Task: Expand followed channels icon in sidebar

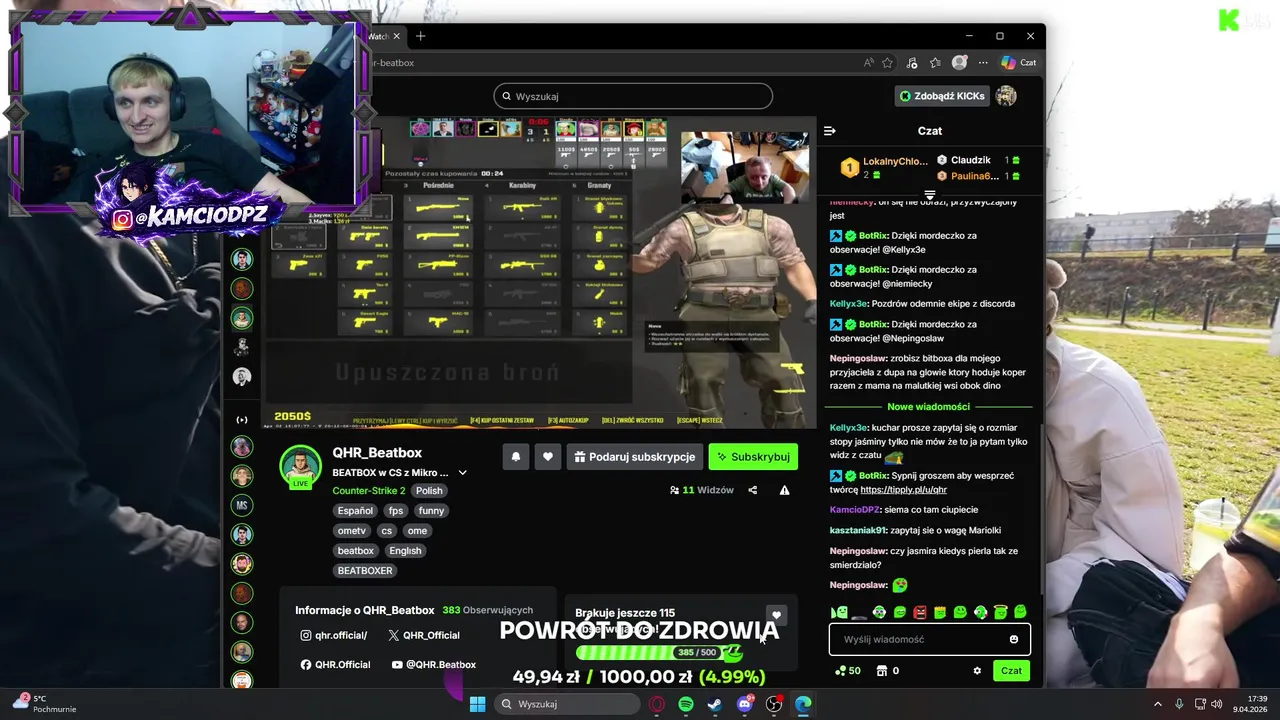Action: click(242, 420)
